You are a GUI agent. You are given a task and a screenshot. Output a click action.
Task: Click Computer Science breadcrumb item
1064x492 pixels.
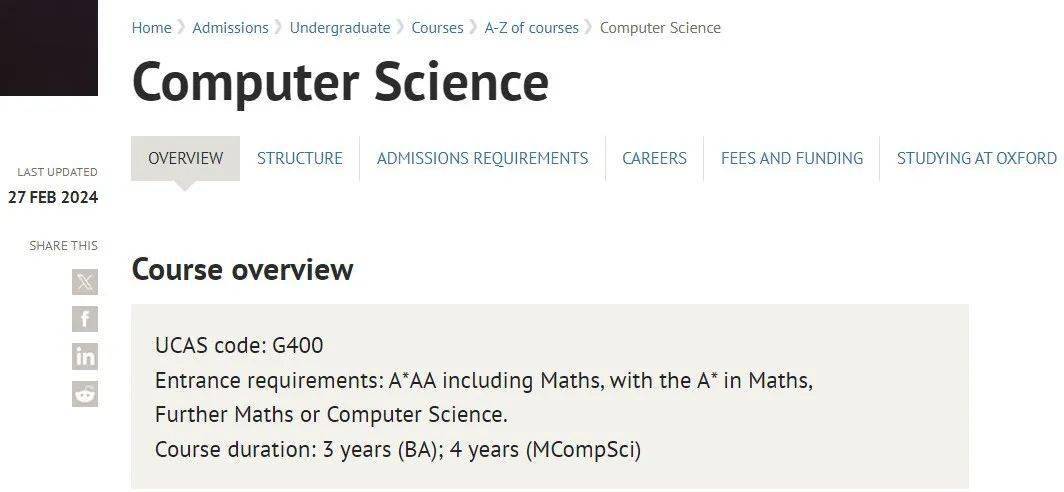(x=660, y=28)
